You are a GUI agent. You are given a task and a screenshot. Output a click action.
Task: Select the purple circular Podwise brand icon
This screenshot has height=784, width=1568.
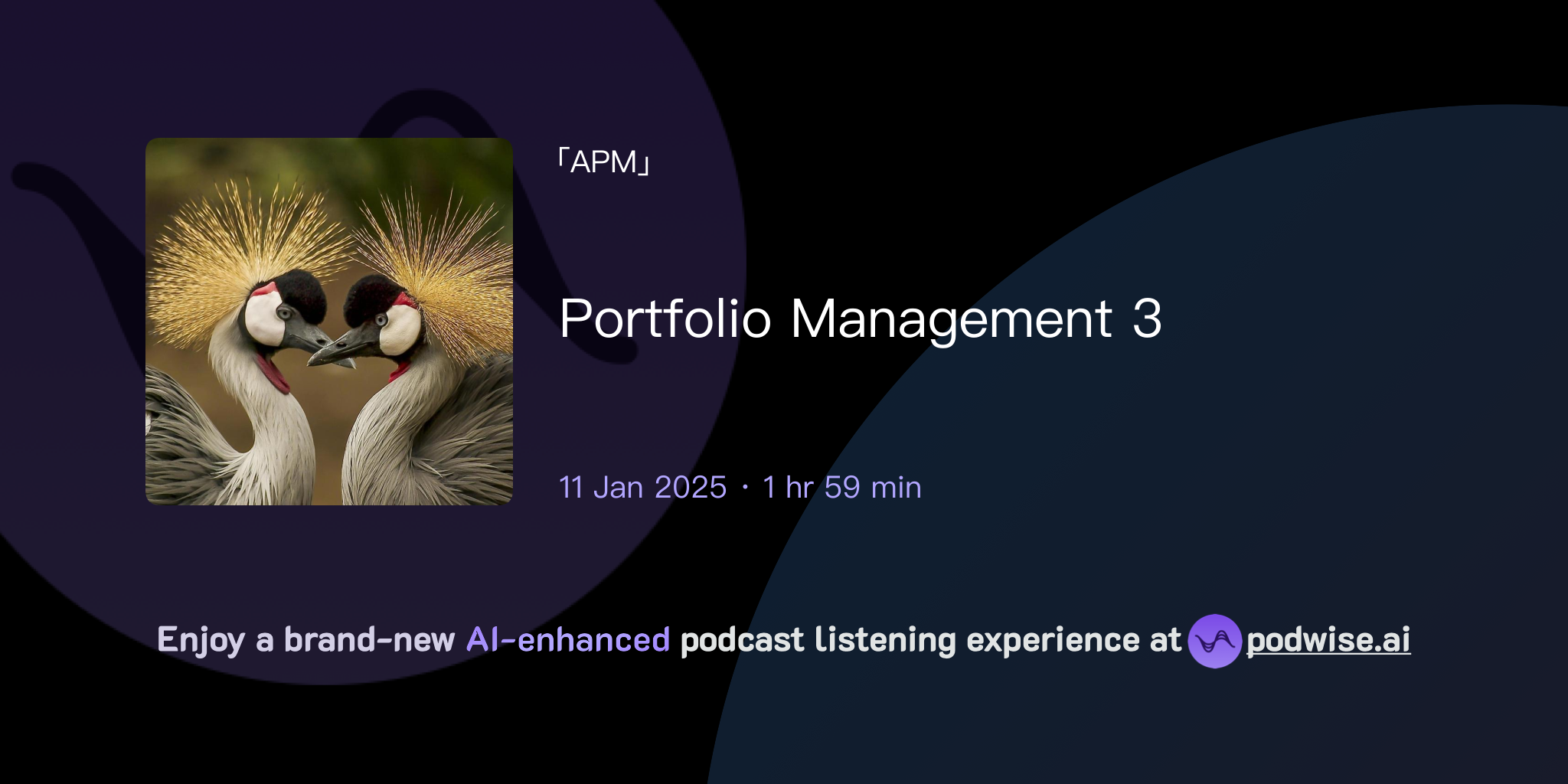1217,642
